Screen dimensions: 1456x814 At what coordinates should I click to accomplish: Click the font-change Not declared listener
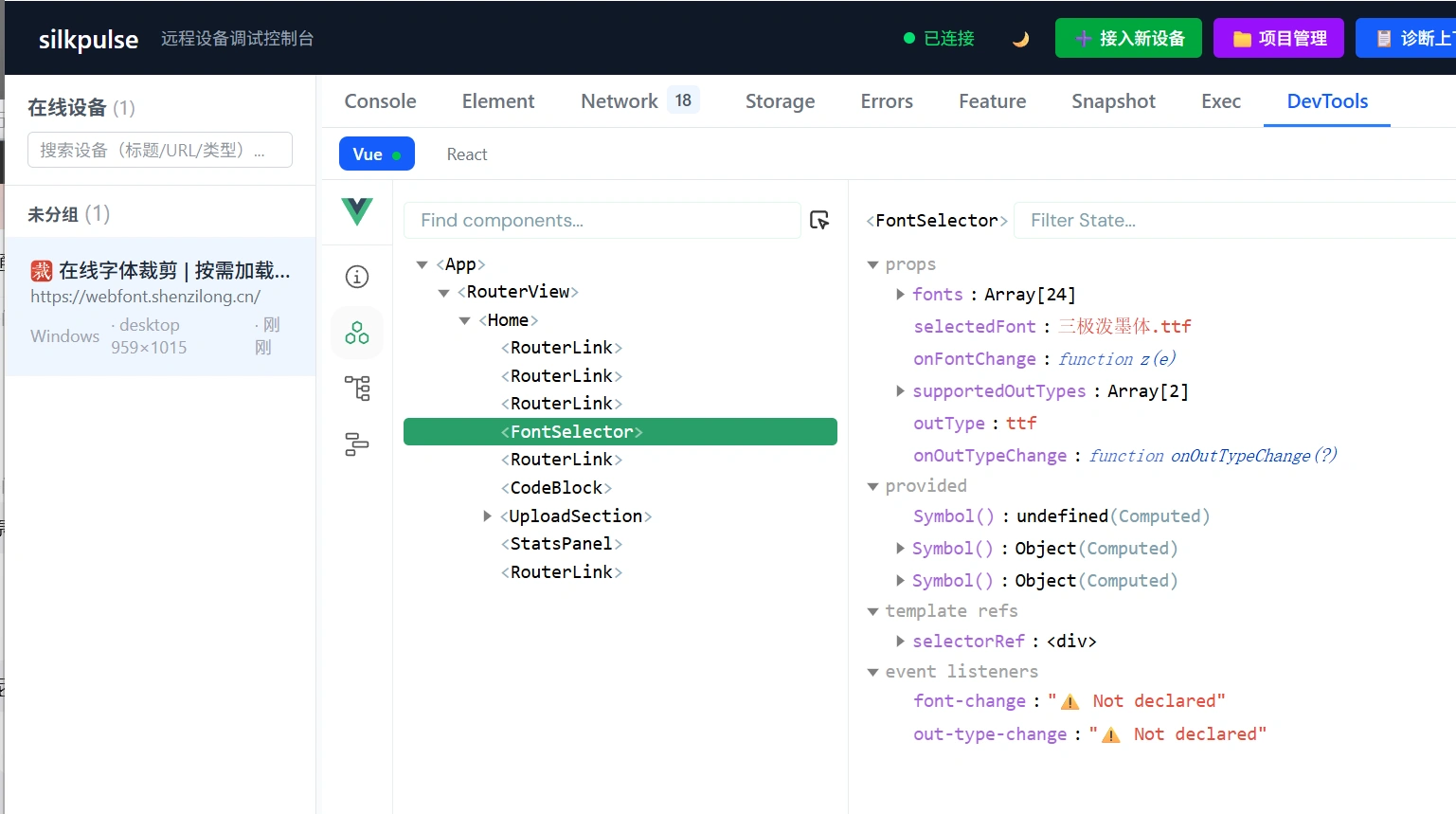pos(1069,701)
